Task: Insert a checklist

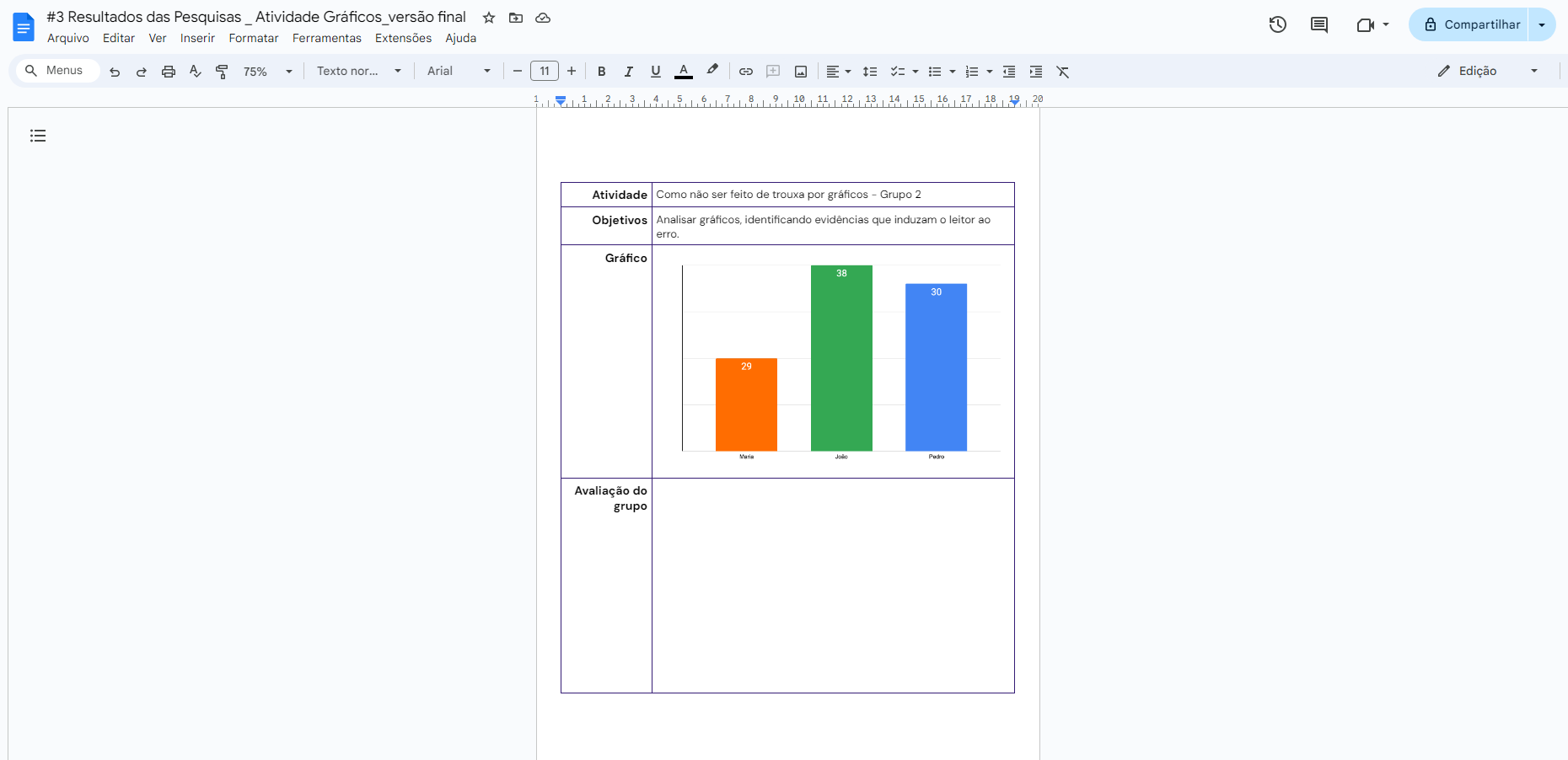Action: tap(898, 72)
